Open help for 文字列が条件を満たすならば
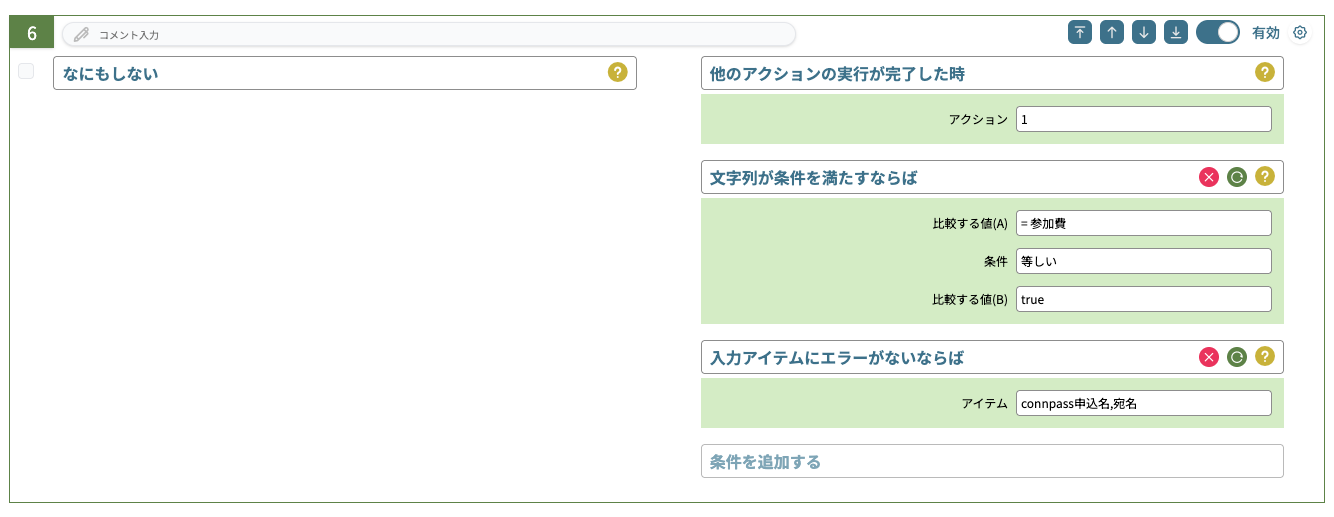The image size is (1334, 517). coord(1264,177)
